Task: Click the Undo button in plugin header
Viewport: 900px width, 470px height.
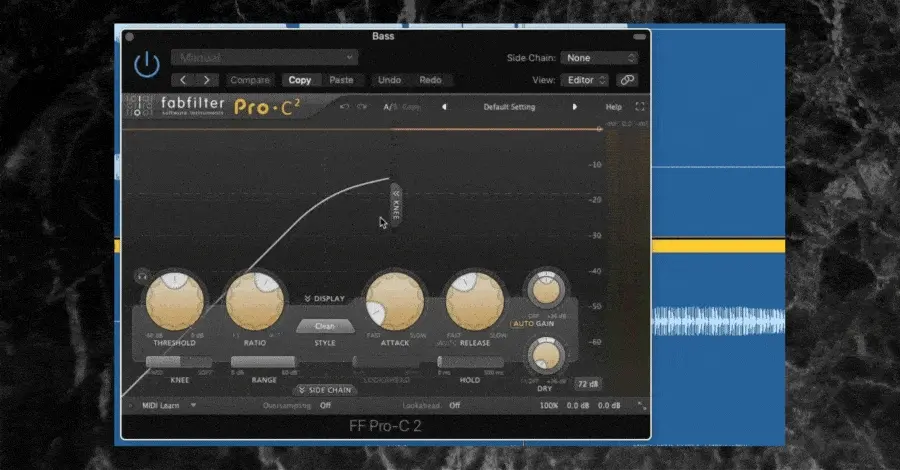Action: (389, 80)
